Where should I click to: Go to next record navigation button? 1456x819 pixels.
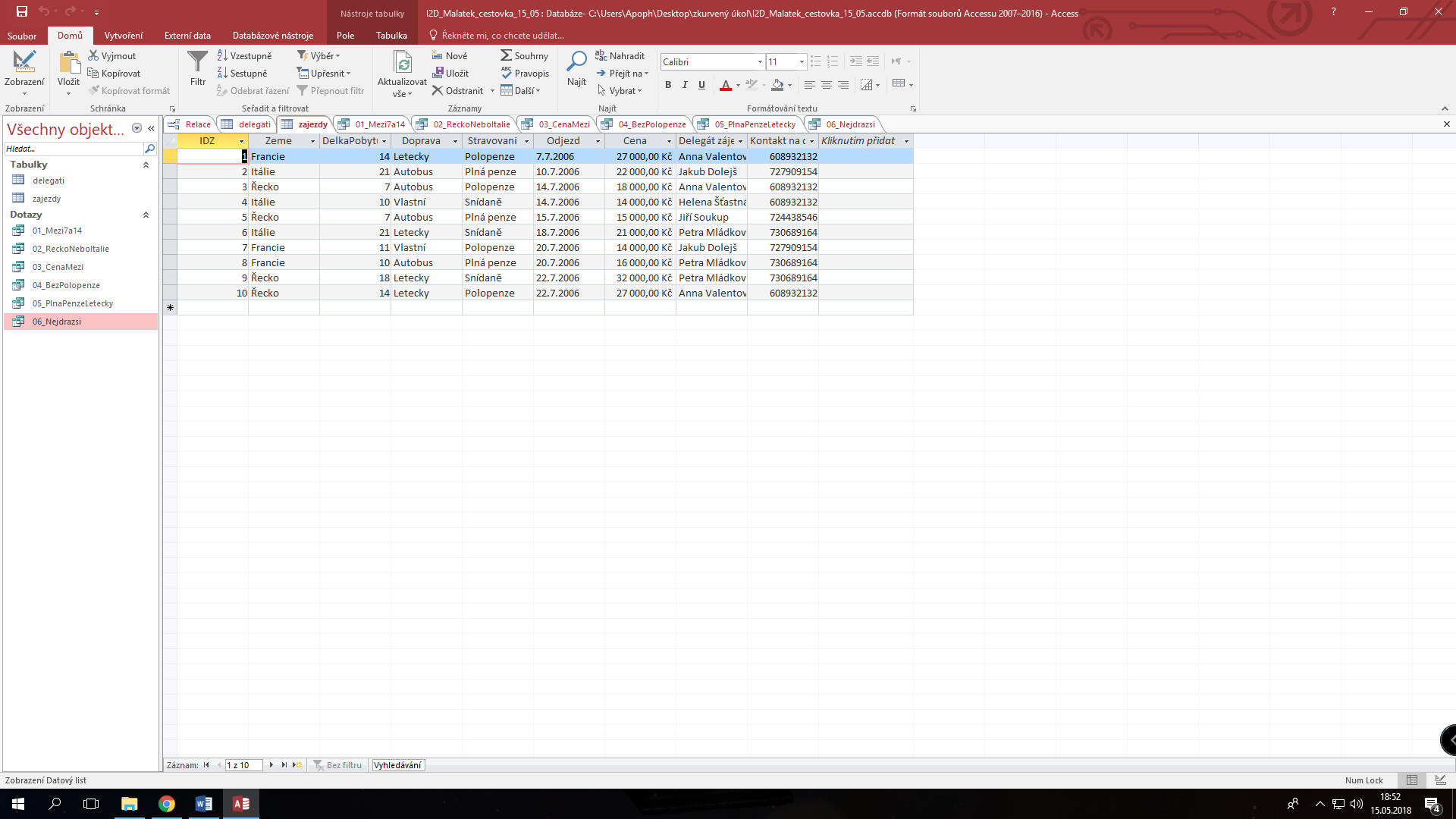click(x=271, y=765)
